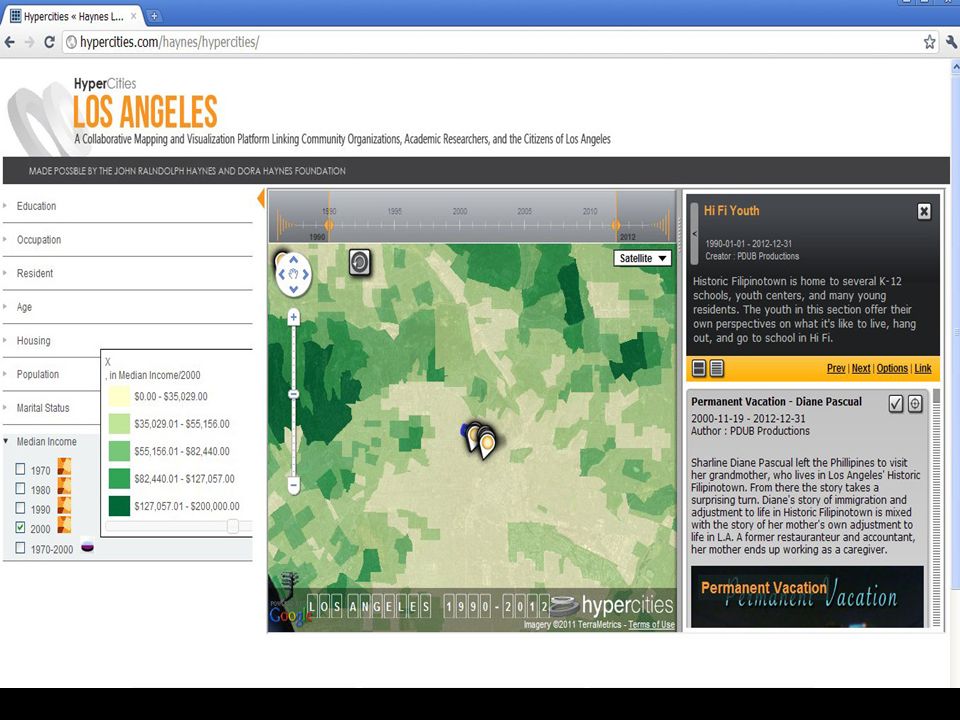Image resolution: width=960 pixels, height=720 pixels.
Task: Go back with browser back arrow
Action: [10, 42]
